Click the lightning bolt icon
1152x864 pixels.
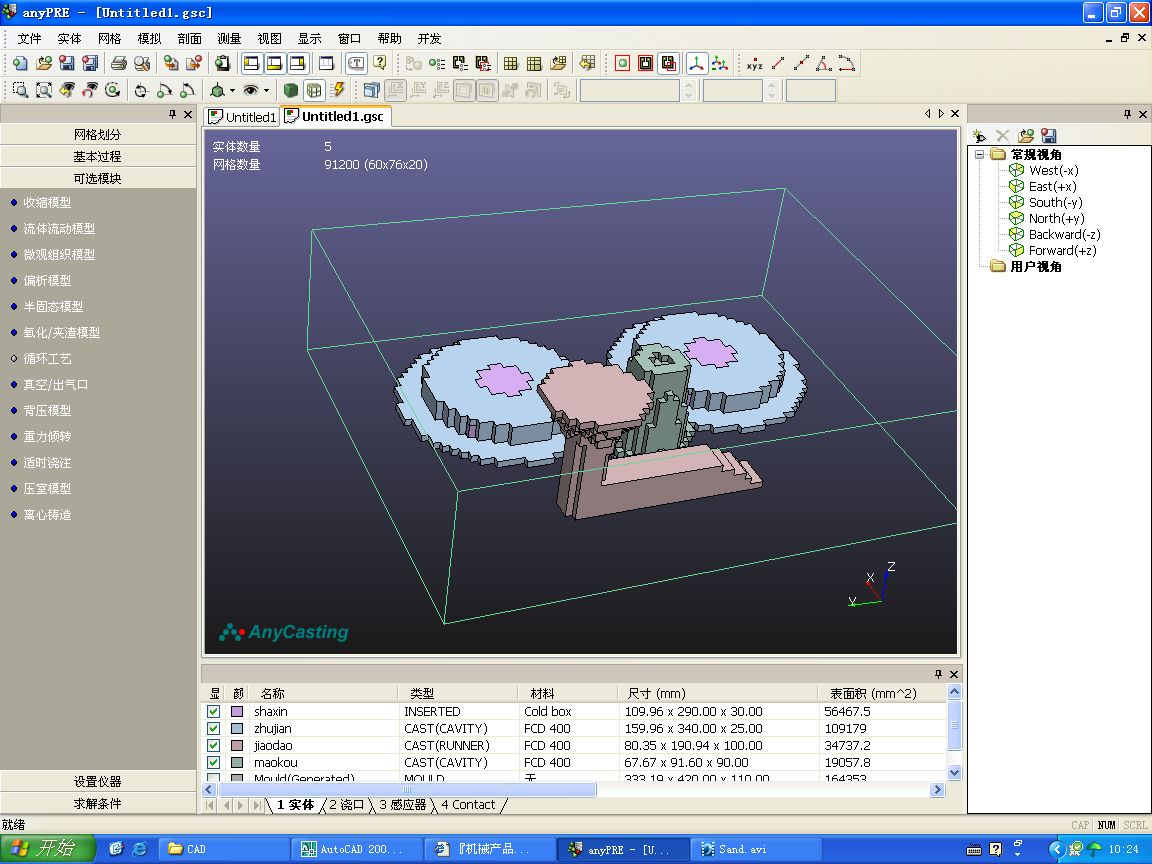[337, 90]
